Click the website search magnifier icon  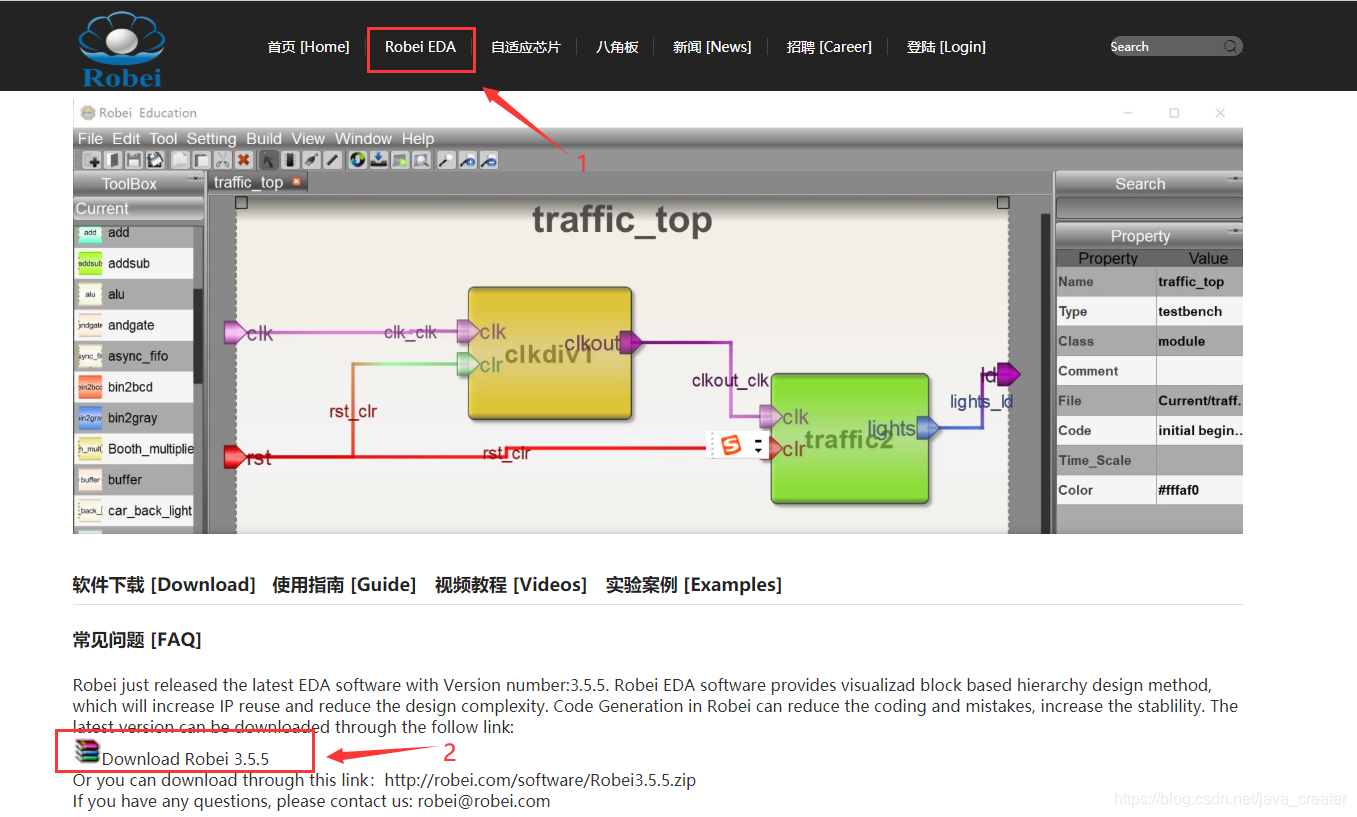1230,46
